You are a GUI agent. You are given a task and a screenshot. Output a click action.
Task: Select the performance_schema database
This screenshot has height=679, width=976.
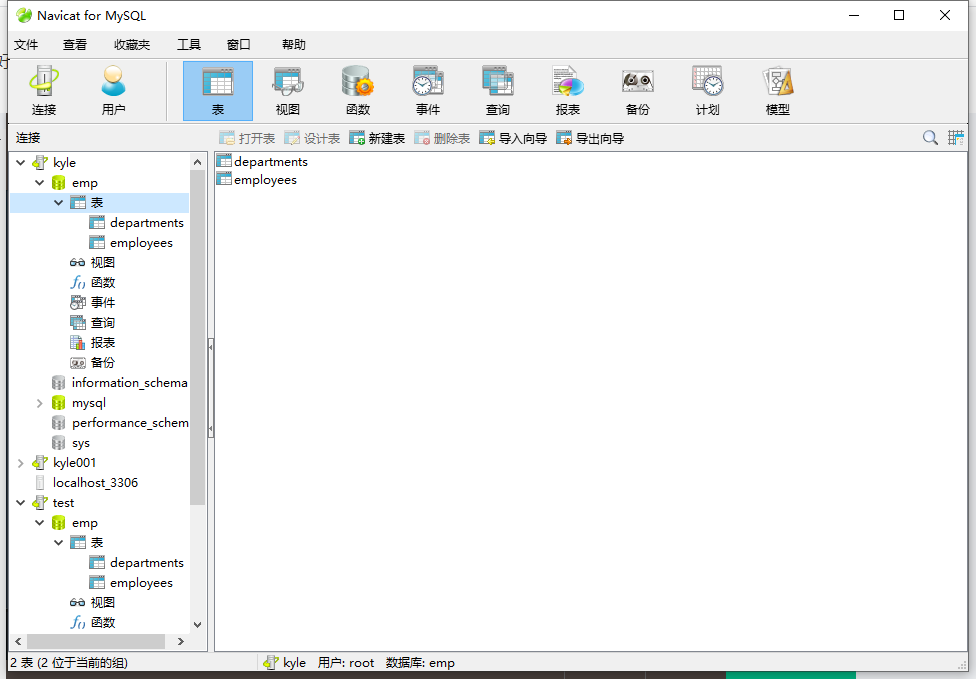(120, 423)
